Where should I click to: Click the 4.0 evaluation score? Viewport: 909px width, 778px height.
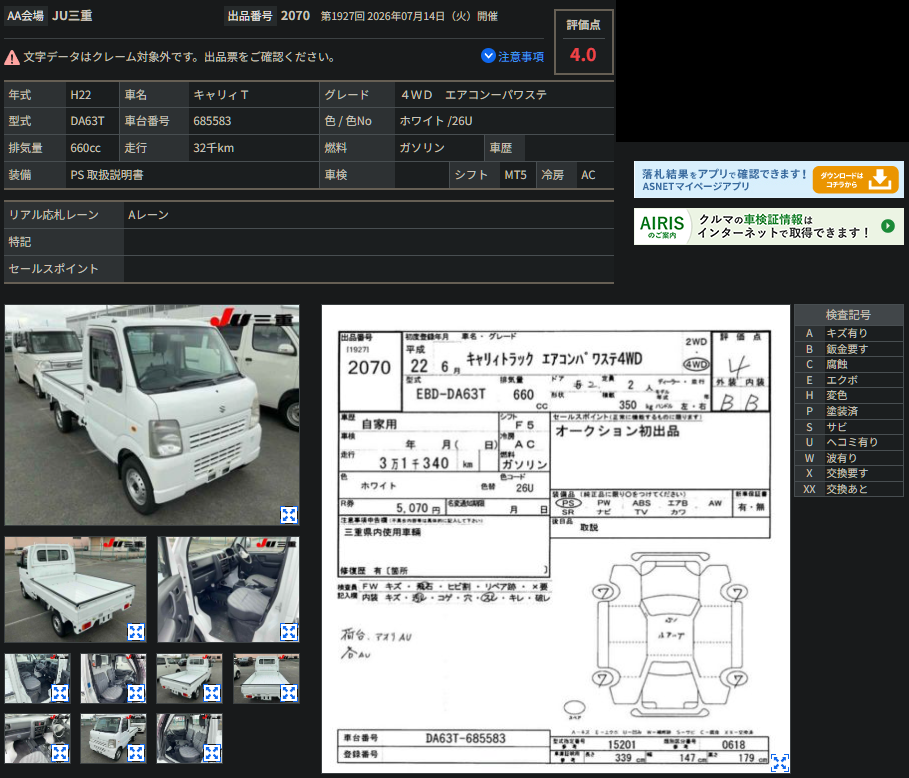coord(583,54)
